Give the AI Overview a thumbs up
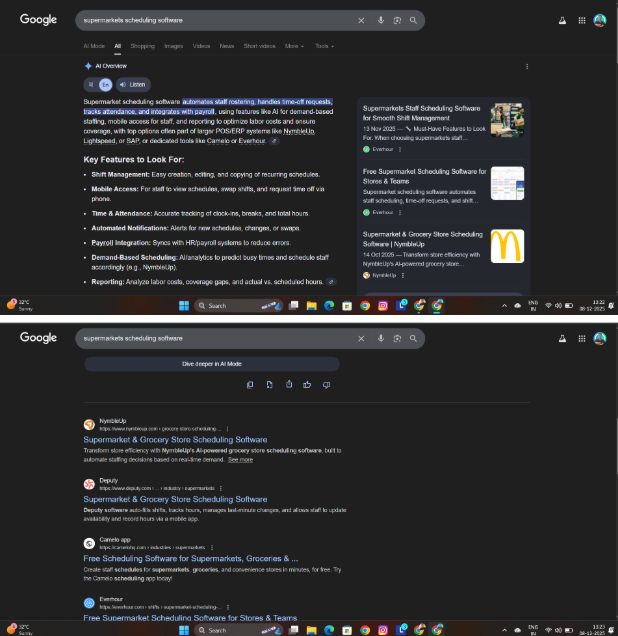 click(307, 385)
